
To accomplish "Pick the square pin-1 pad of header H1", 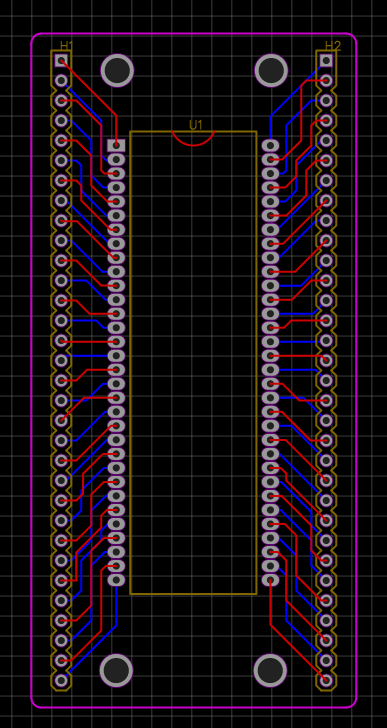I will pyautogui.click(x=61, y=60).
